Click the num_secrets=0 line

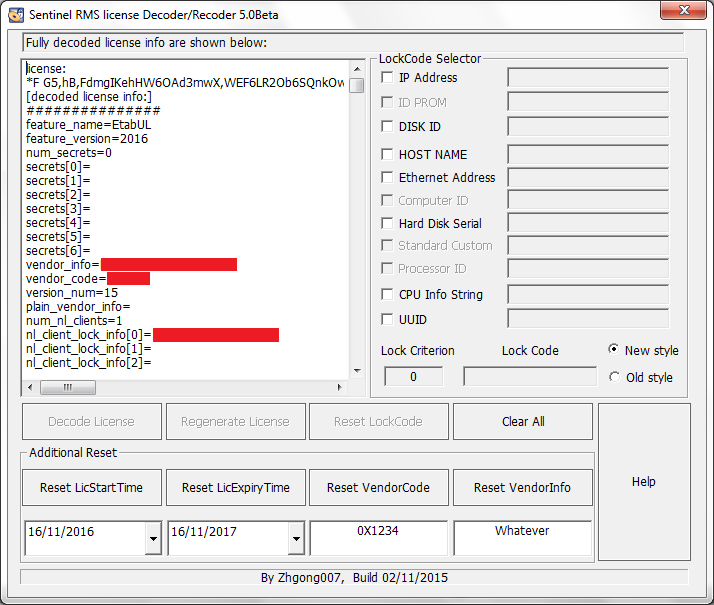tap(69, 153)
